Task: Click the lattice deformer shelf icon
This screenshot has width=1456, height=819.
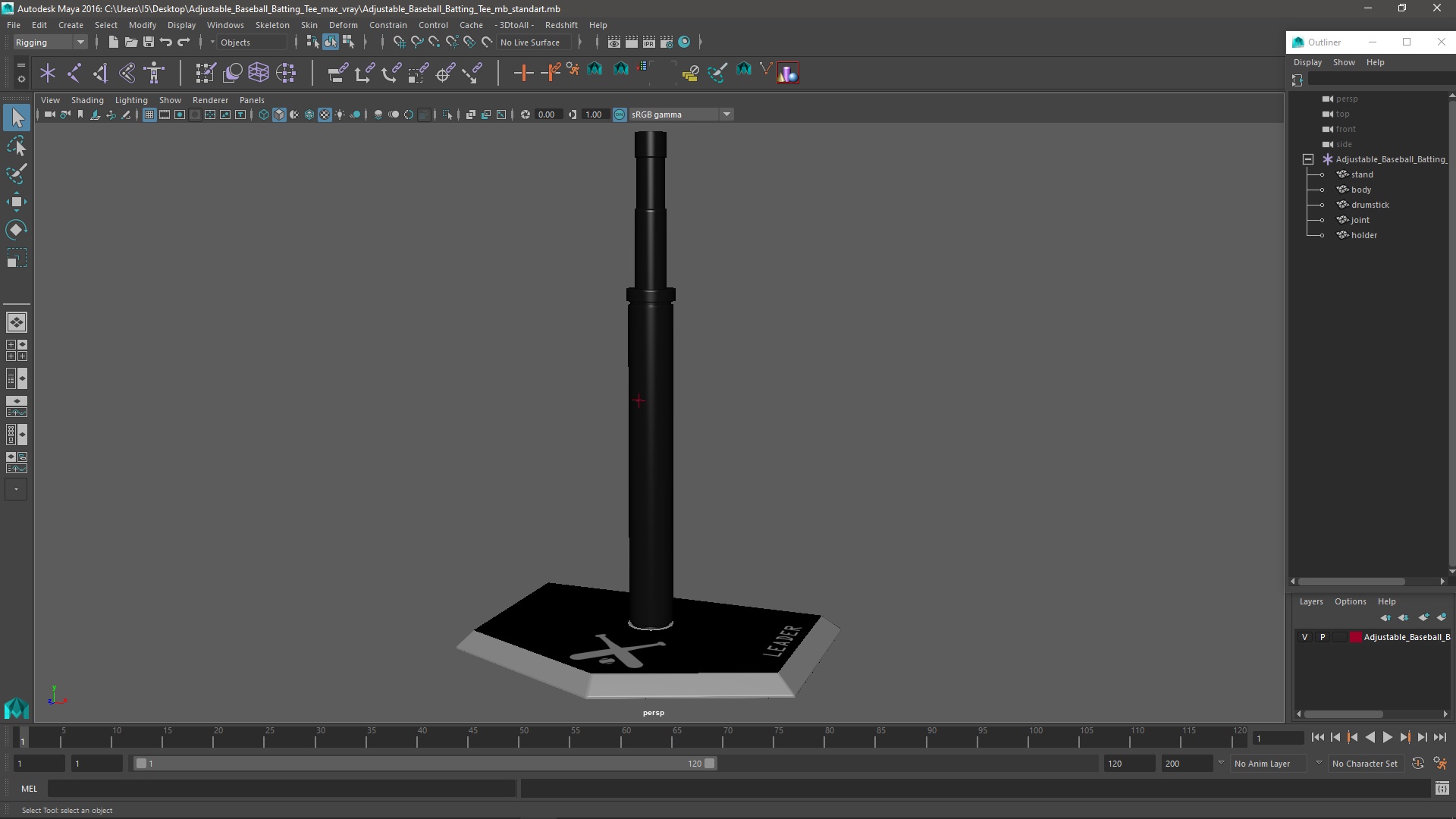Action: tap(259, 73)
